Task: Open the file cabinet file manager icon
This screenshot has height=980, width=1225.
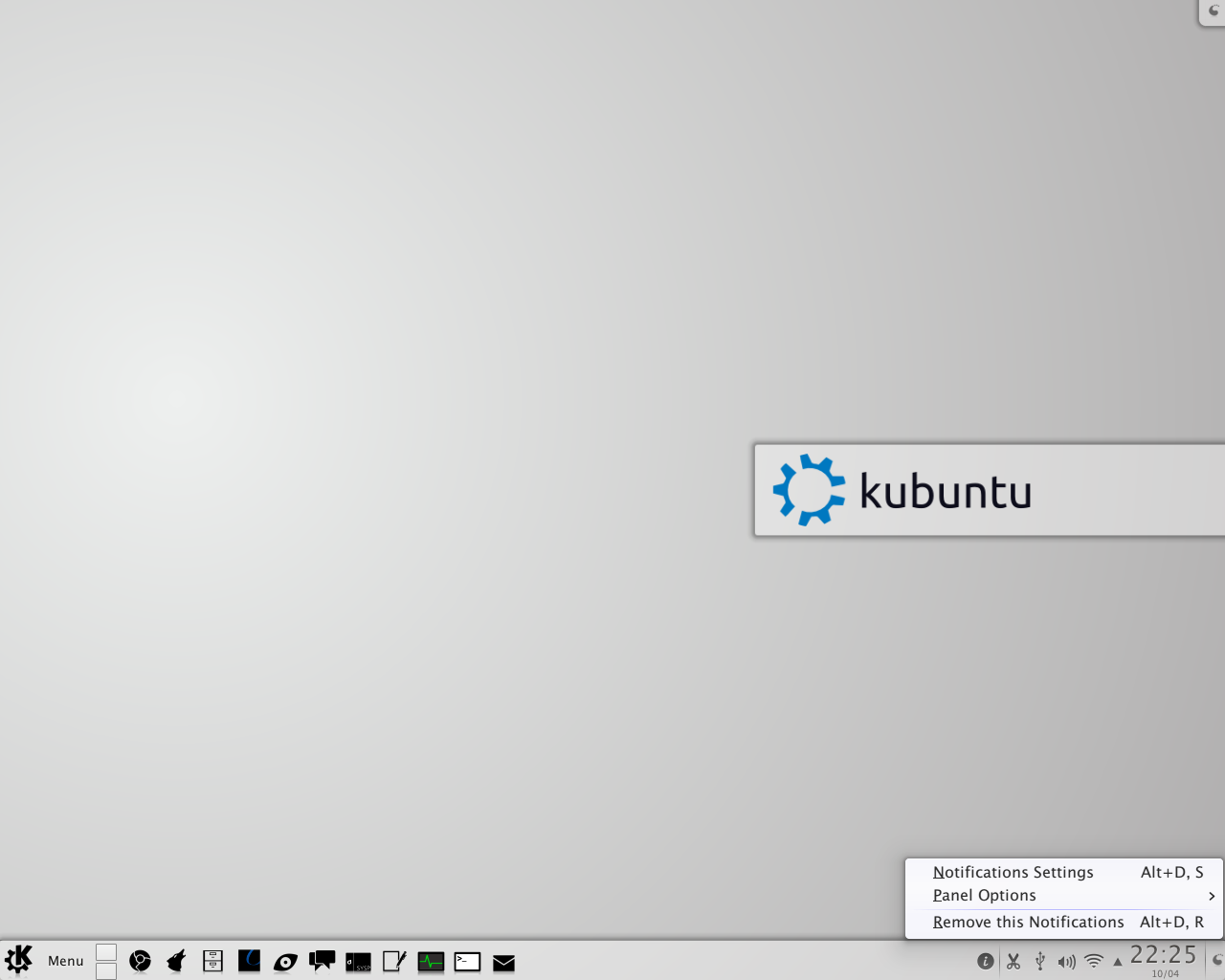Action: tap(212, 961)
